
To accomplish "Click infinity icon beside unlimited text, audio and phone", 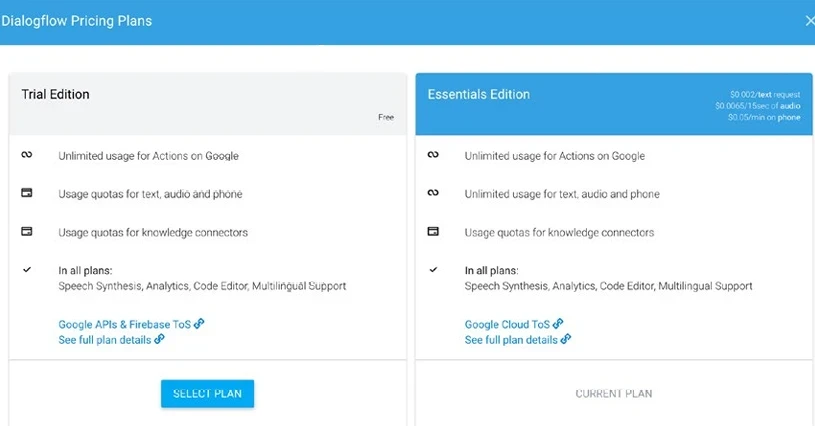I will tap(433, 193).
